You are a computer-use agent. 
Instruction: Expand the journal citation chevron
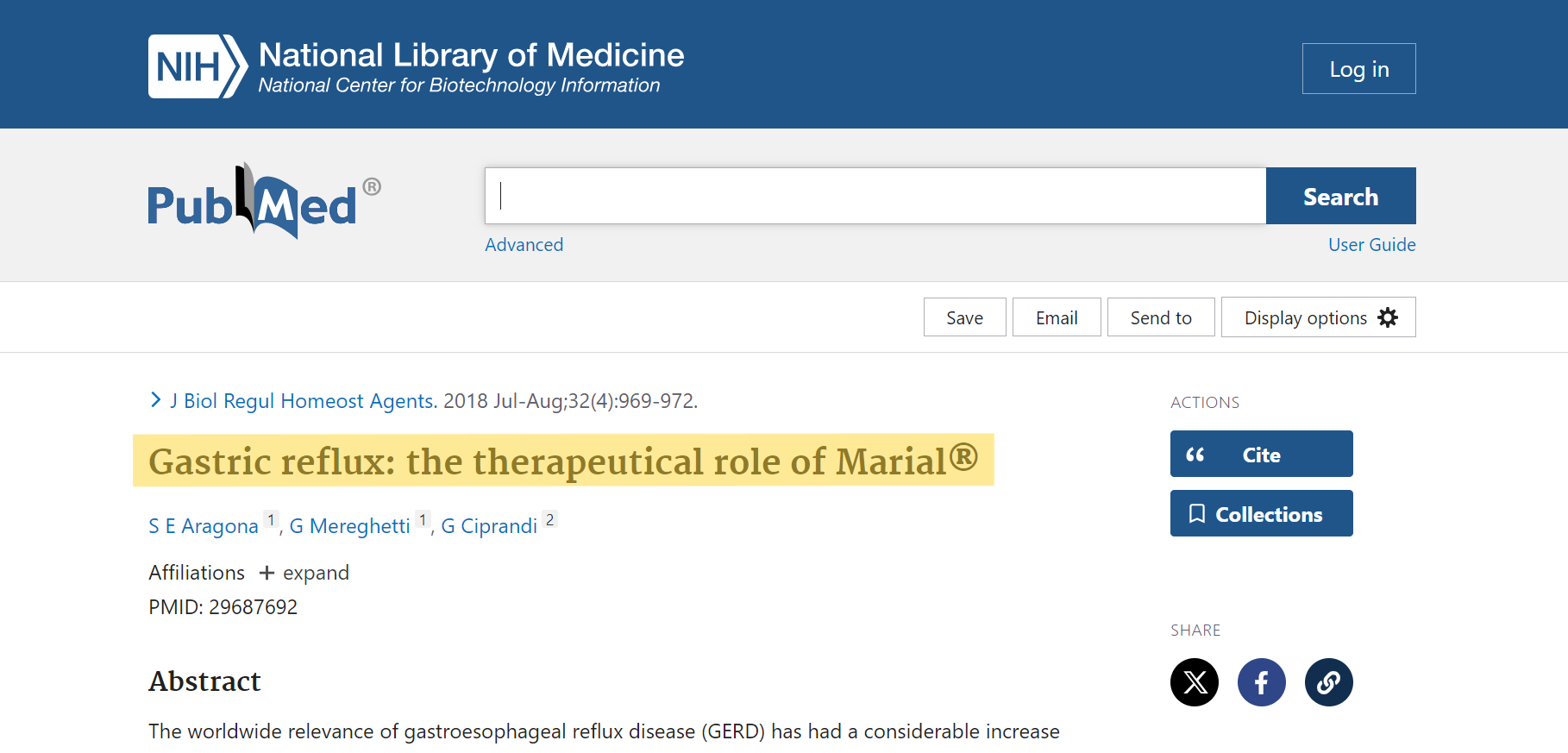click(155, 400)
